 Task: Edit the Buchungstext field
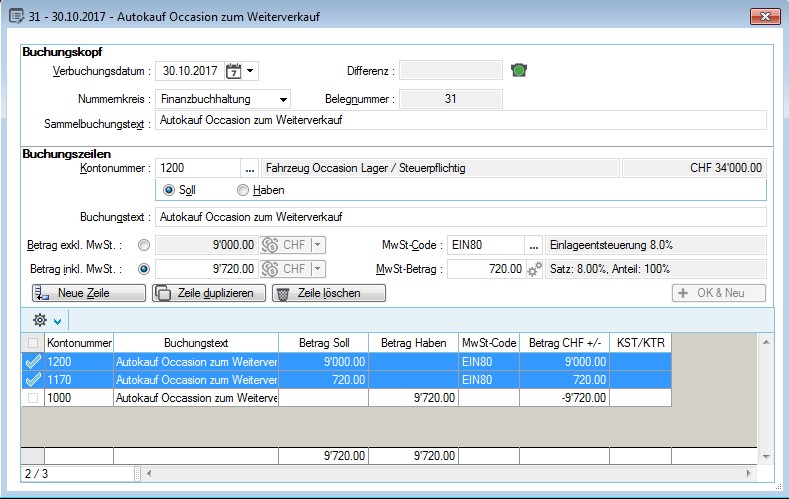460,217
